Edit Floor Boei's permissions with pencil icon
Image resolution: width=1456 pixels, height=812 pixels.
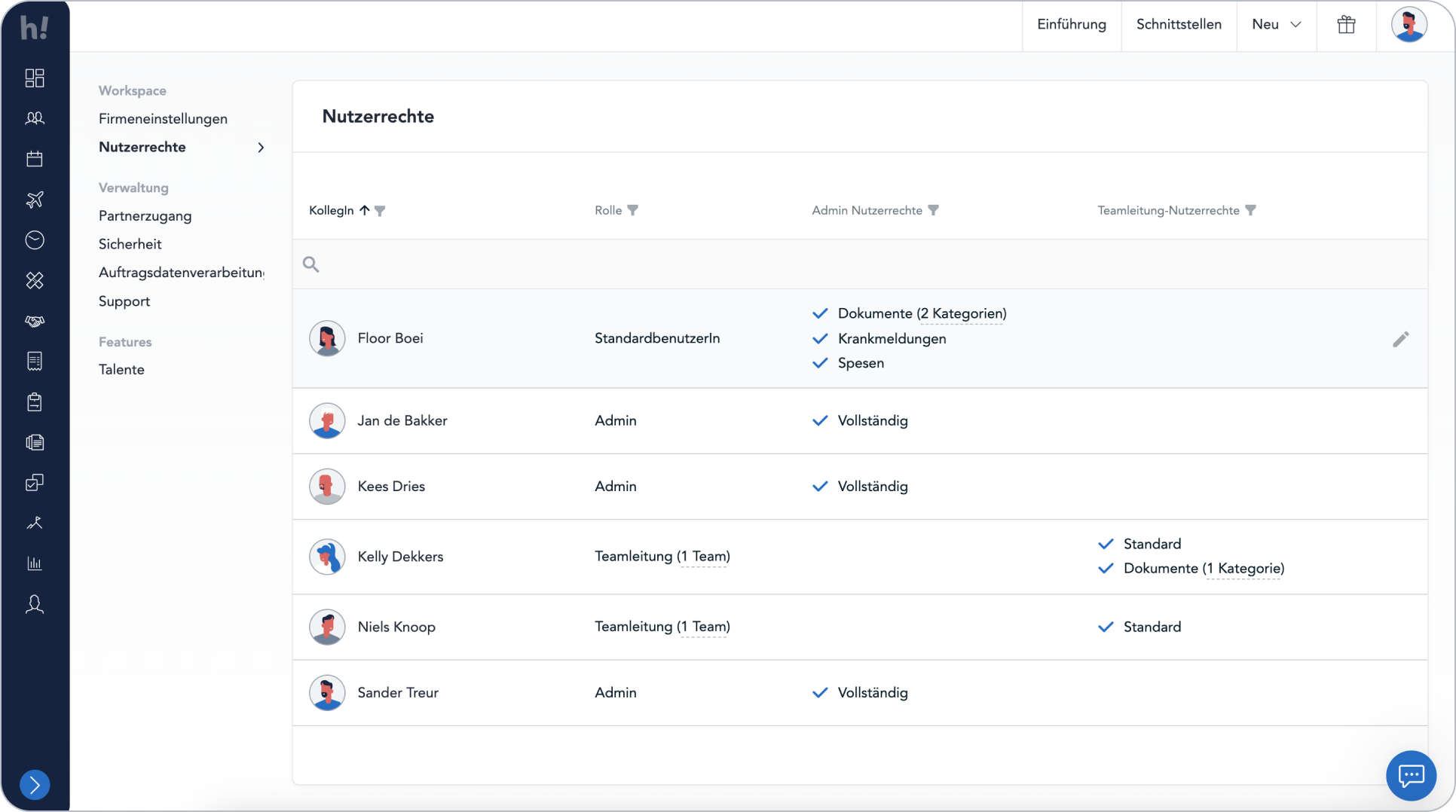(x=1400, y=340)
